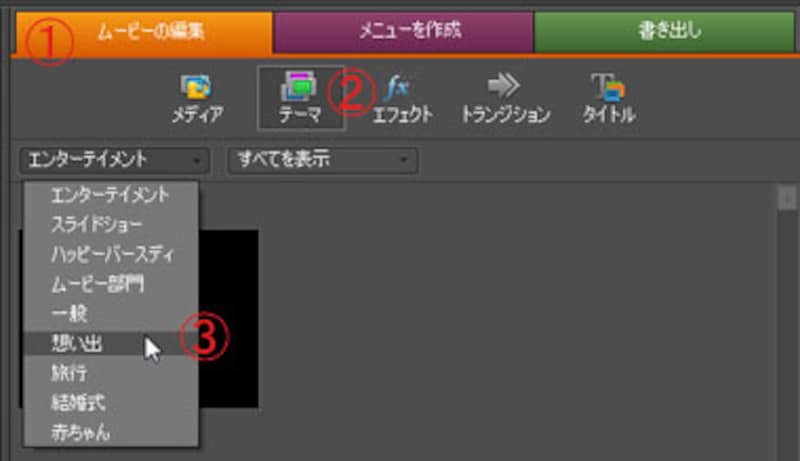Choose エンターテイメント from the dropdown list

110,194
